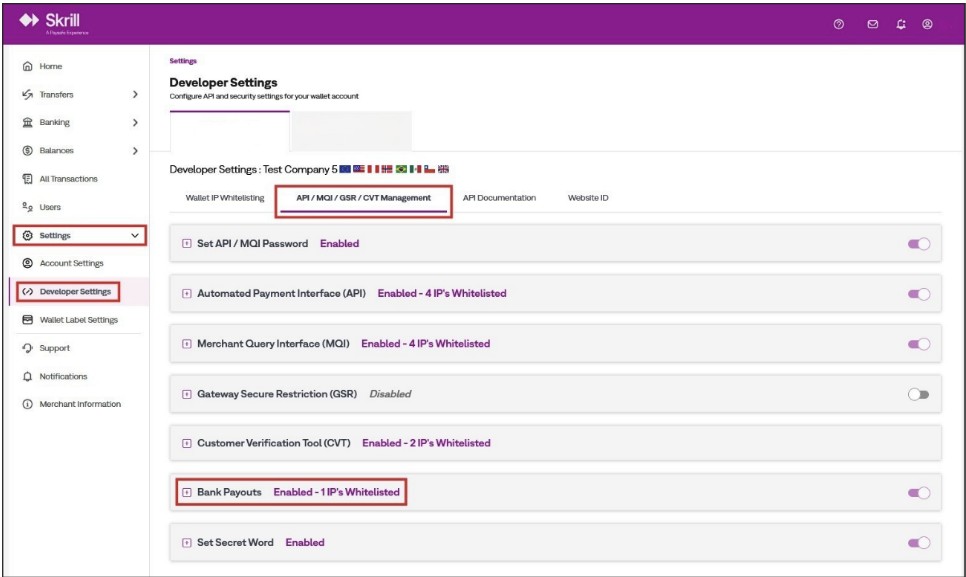Select the first blank tab under Developer Settings
This screenshot has height=577, width=966.
pyautogui.click(x=230, y=131)
